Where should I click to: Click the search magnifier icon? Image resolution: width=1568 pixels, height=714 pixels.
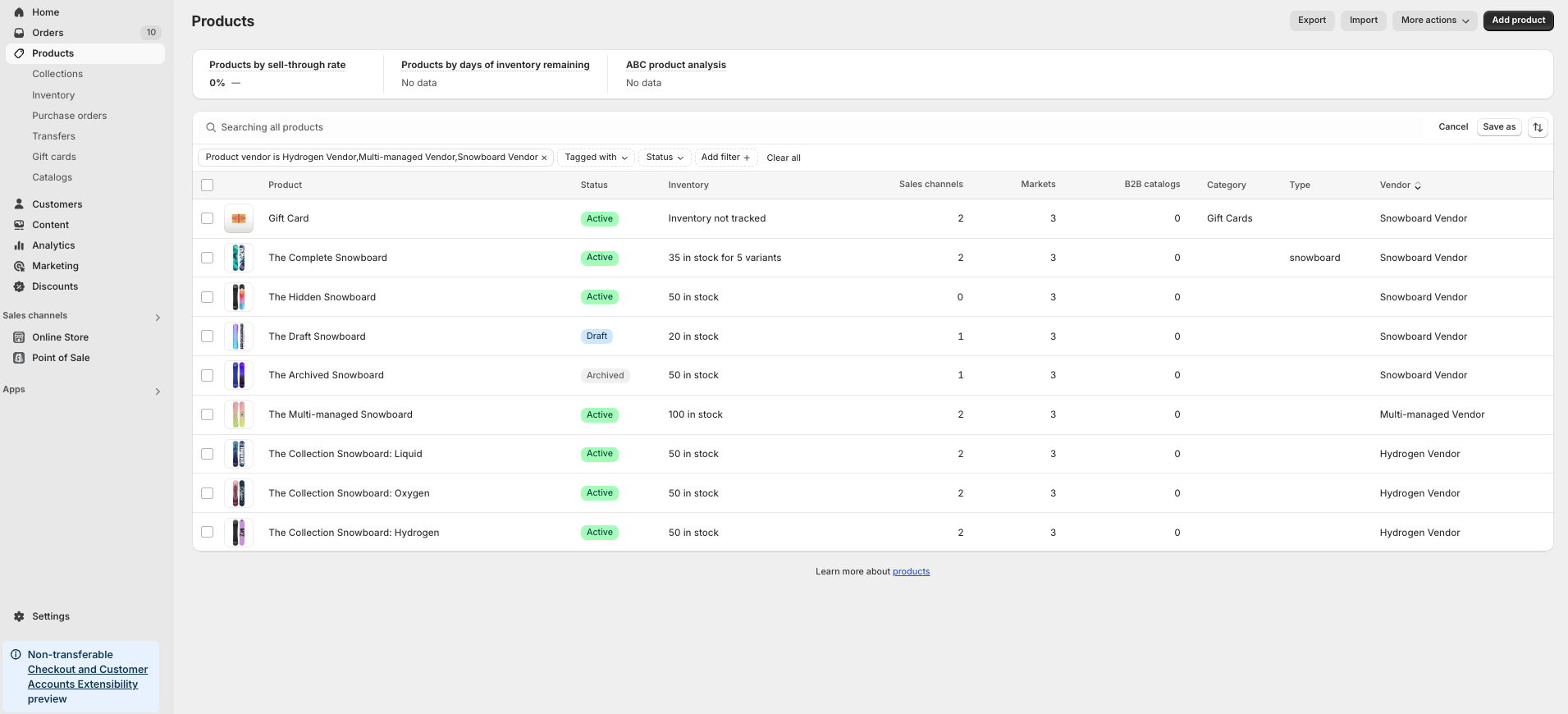click(211, 127)
